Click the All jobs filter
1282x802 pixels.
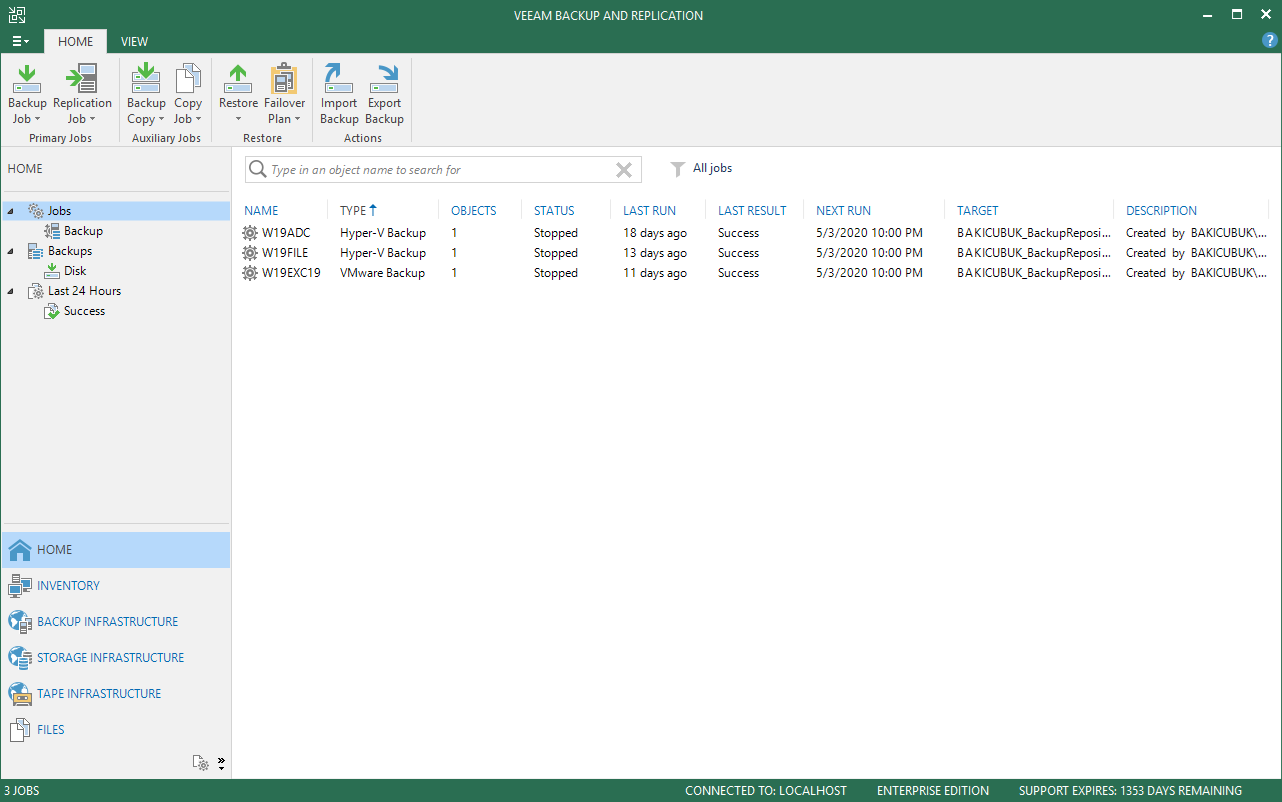coord(712,168)
